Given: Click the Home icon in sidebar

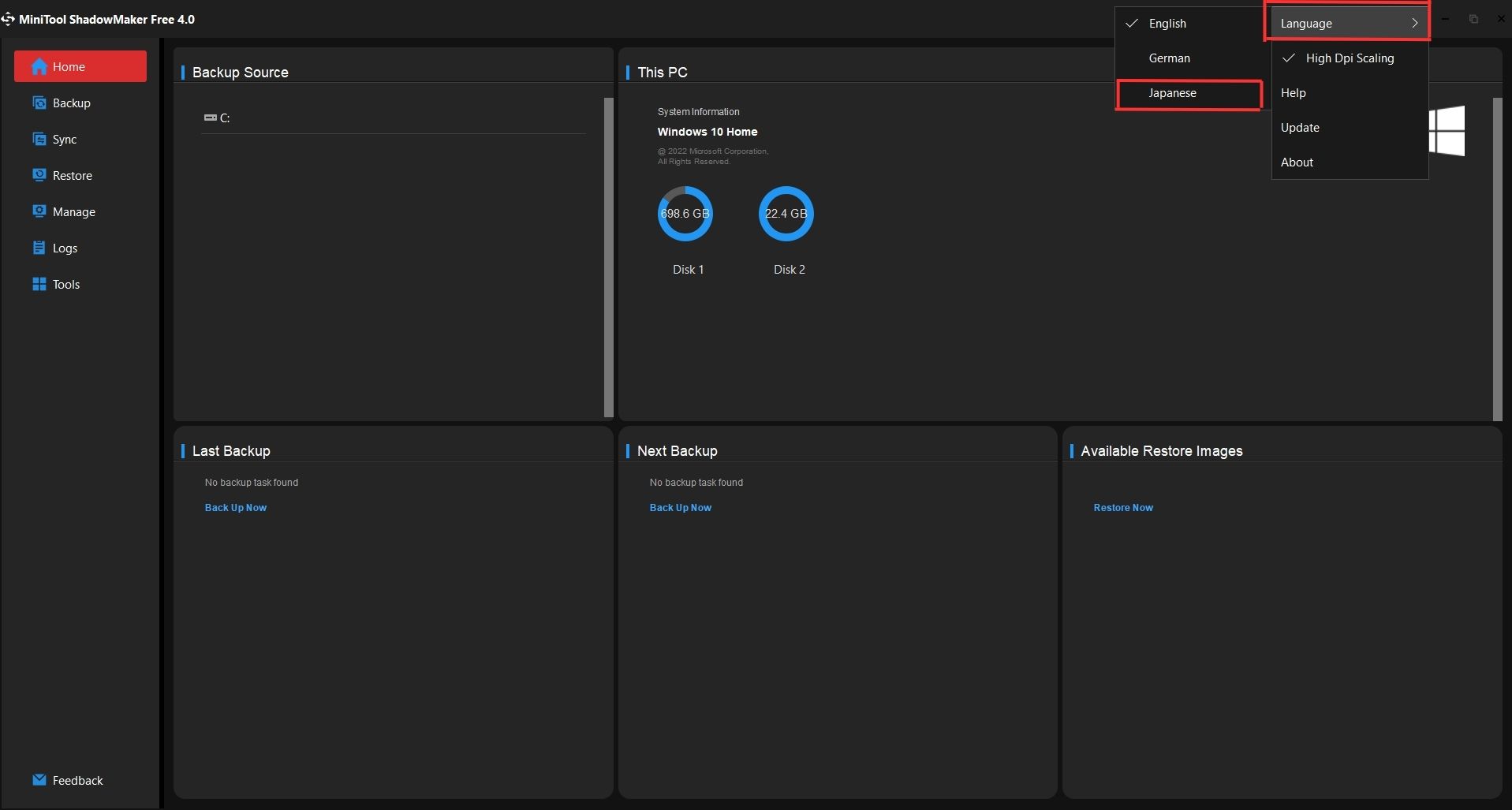Looking at the screenshot, I should pyautogui.click(x=39, y=67).
